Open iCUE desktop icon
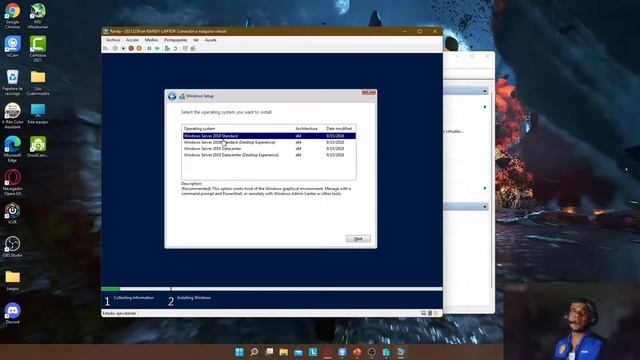Viewport: 640px width, 360px height. pos(12,213)
